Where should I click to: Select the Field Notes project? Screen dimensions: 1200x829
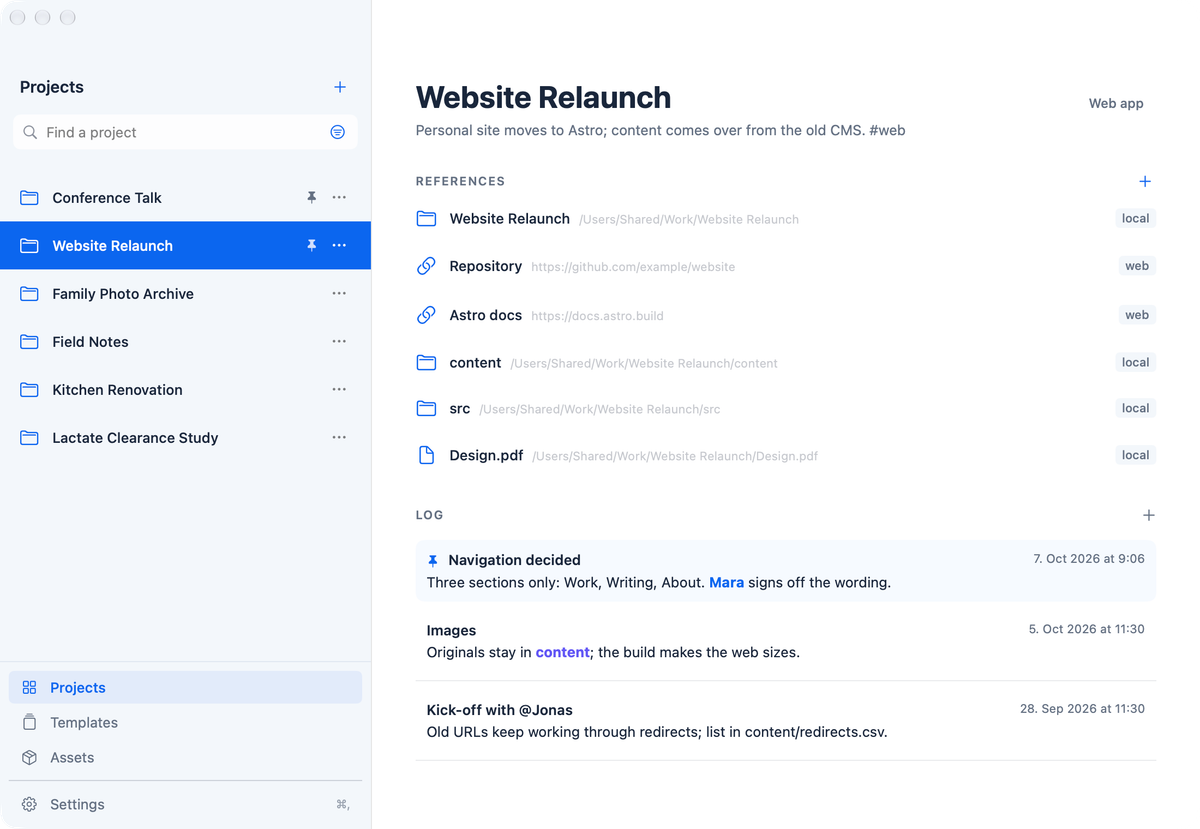(x=185, y=341)
